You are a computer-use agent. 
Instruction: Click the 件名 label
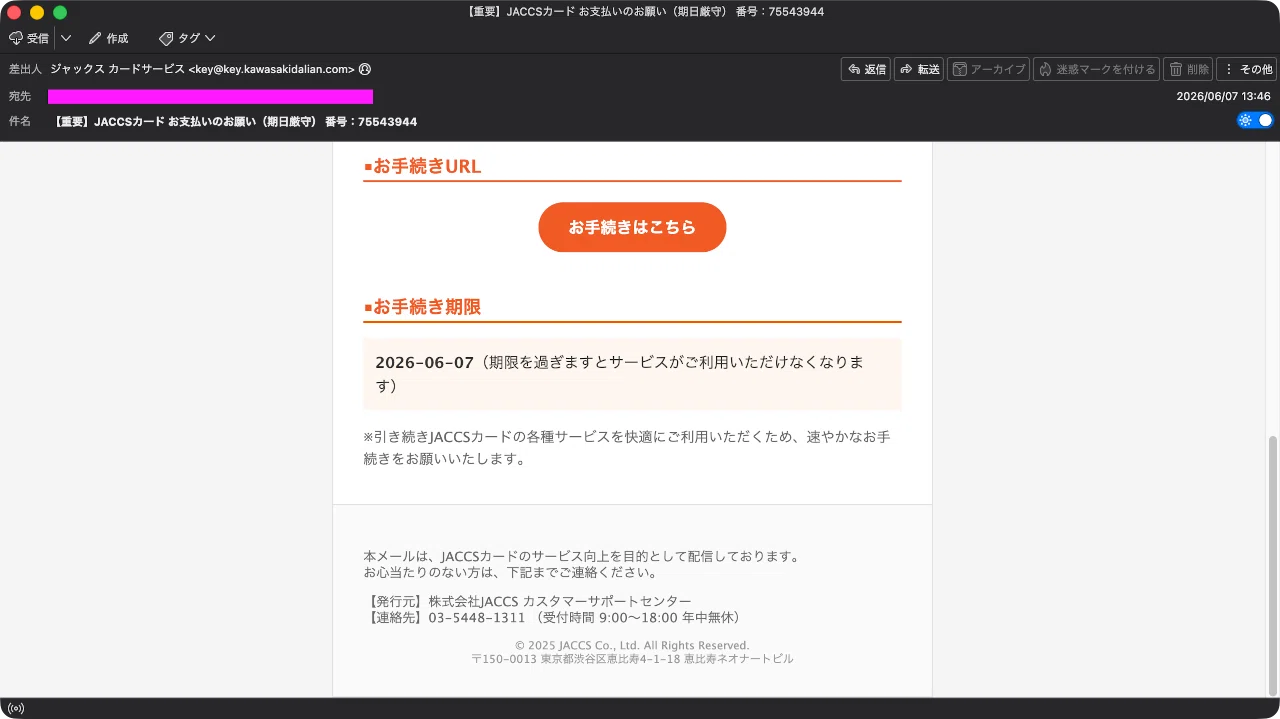click(x=20, y=122)
